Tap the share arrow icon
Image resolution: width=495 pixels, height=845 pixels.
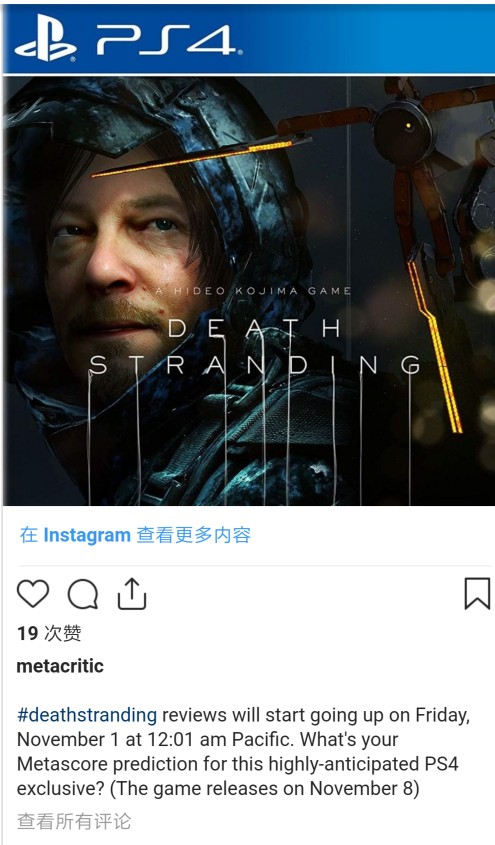(132, 593)
